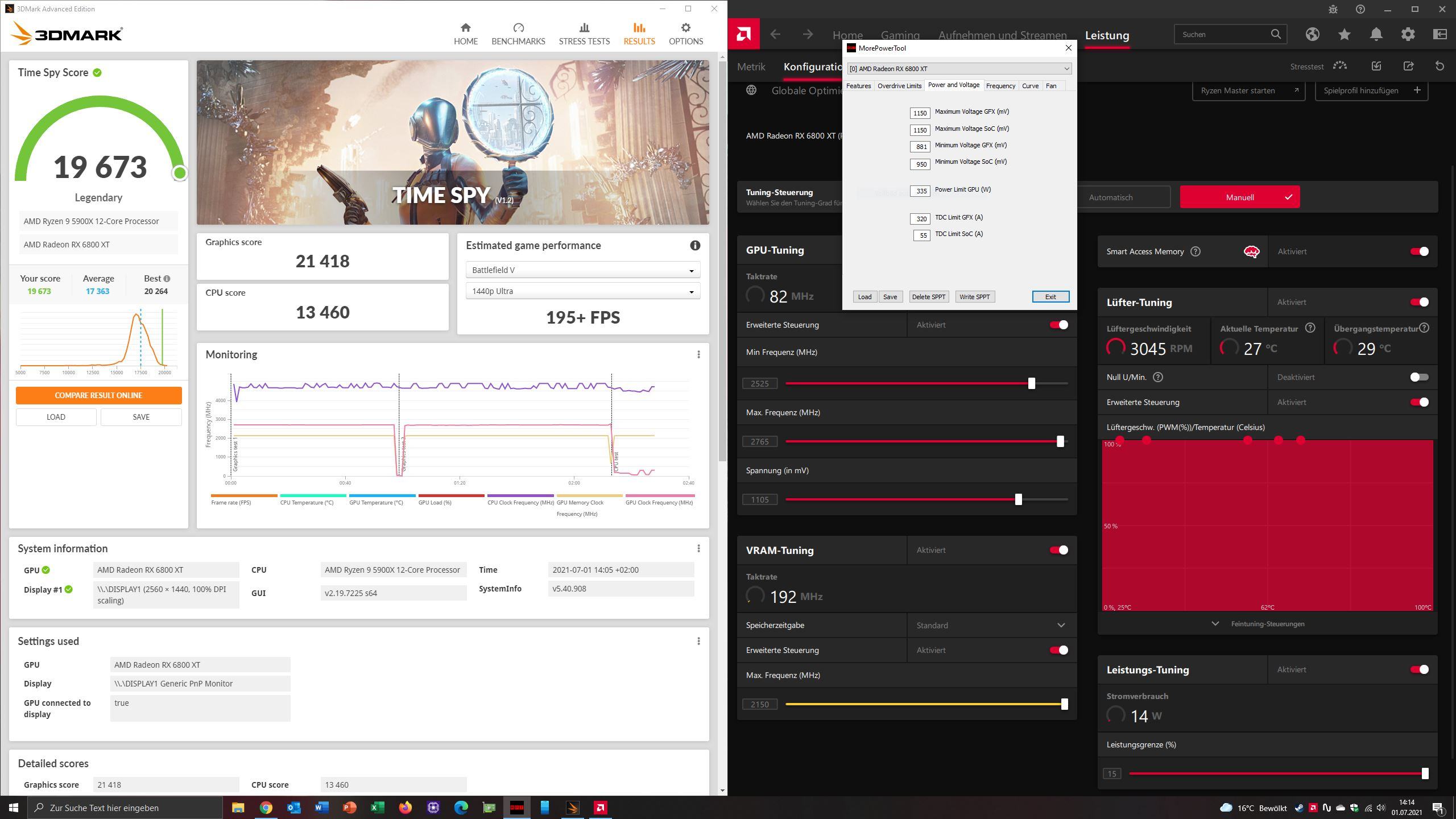This screenshot has height=819, width=1456.
Task: Open the Battlefield V game dropdown
Action: tap(582, 270)
